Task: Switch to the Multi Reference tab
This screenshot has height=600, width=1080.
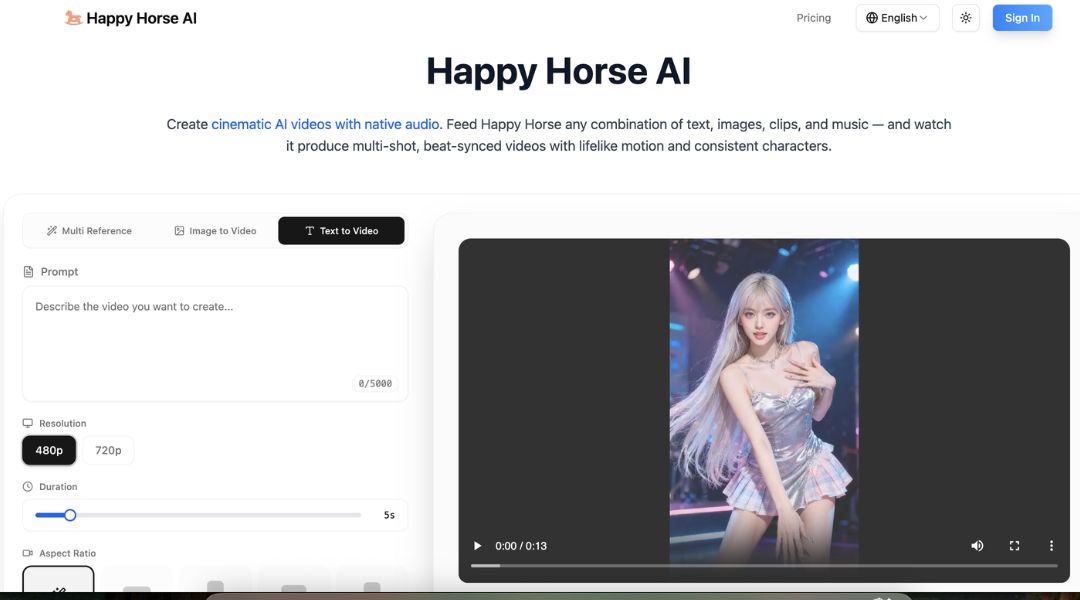Action: coord(89,231)
